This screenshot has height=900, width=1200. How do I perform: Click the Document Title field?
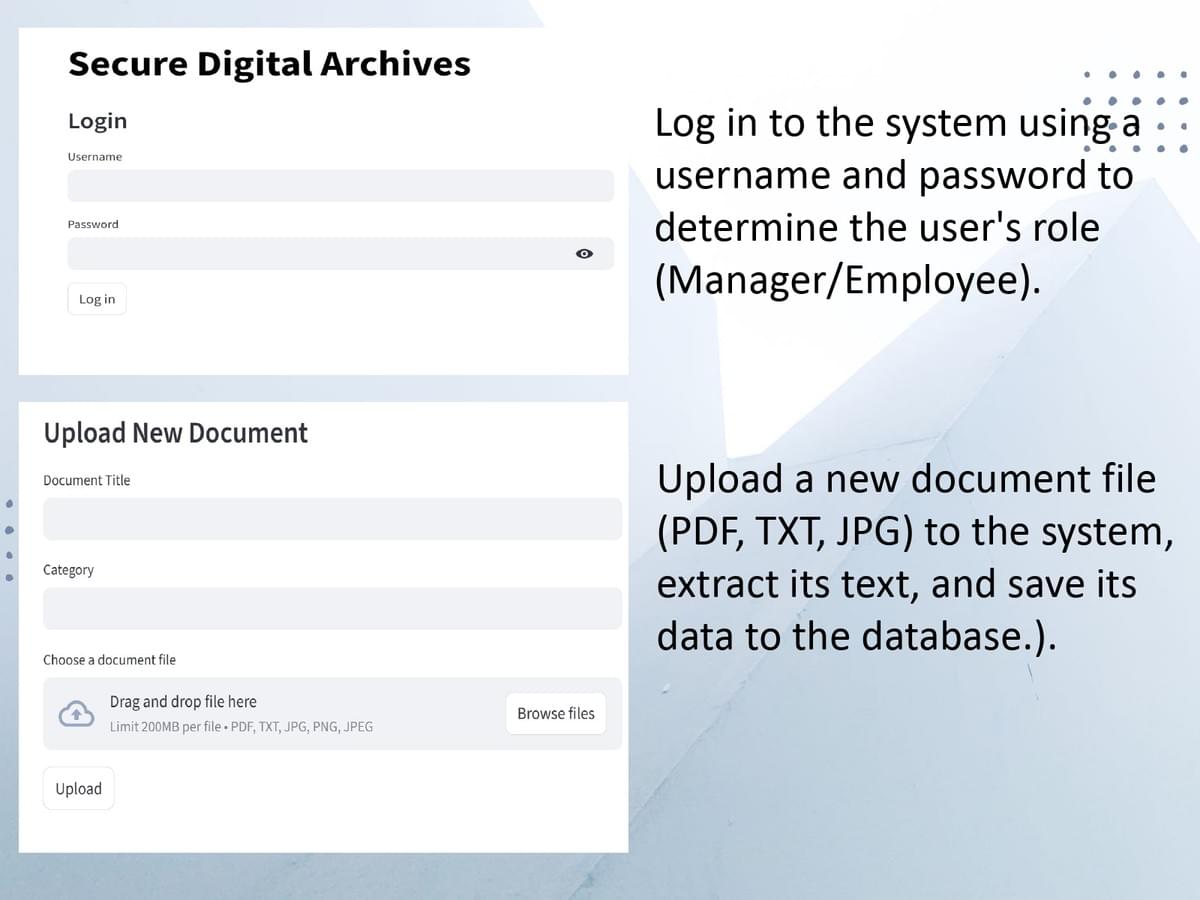(x=332, y=519)
